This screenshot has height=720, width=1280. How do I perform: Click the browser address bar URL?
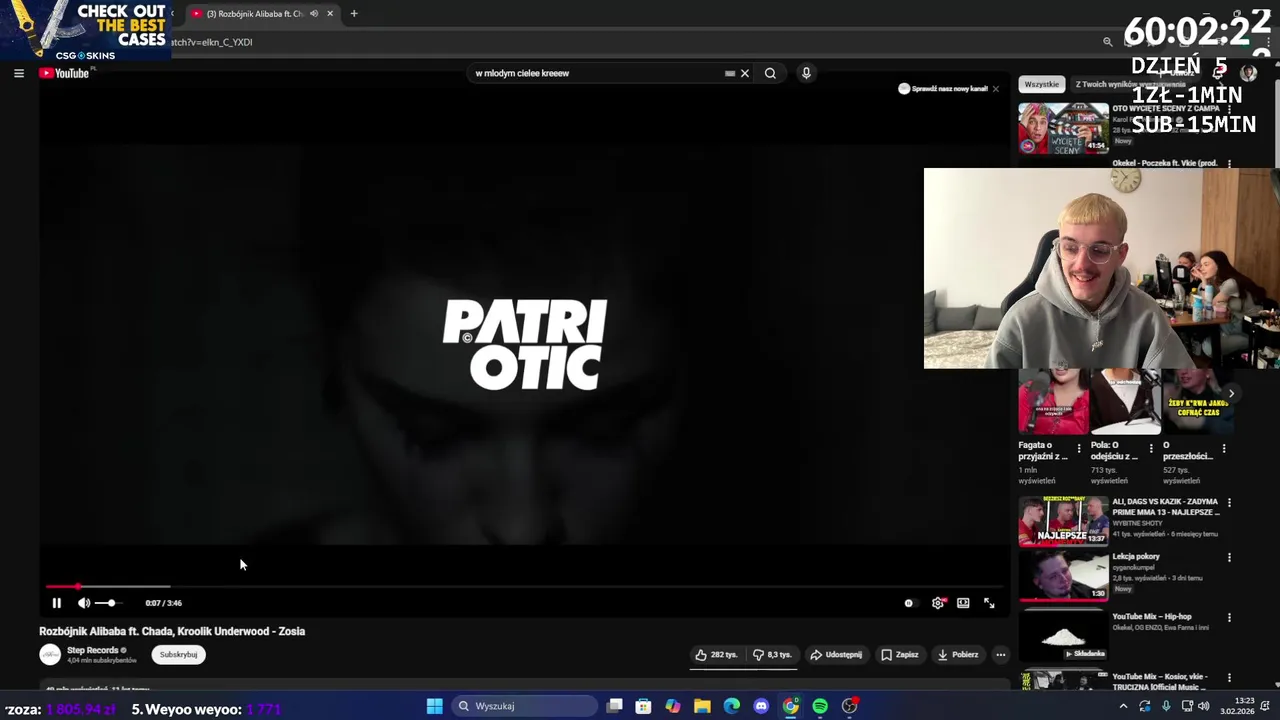click(x=212, y=42)
